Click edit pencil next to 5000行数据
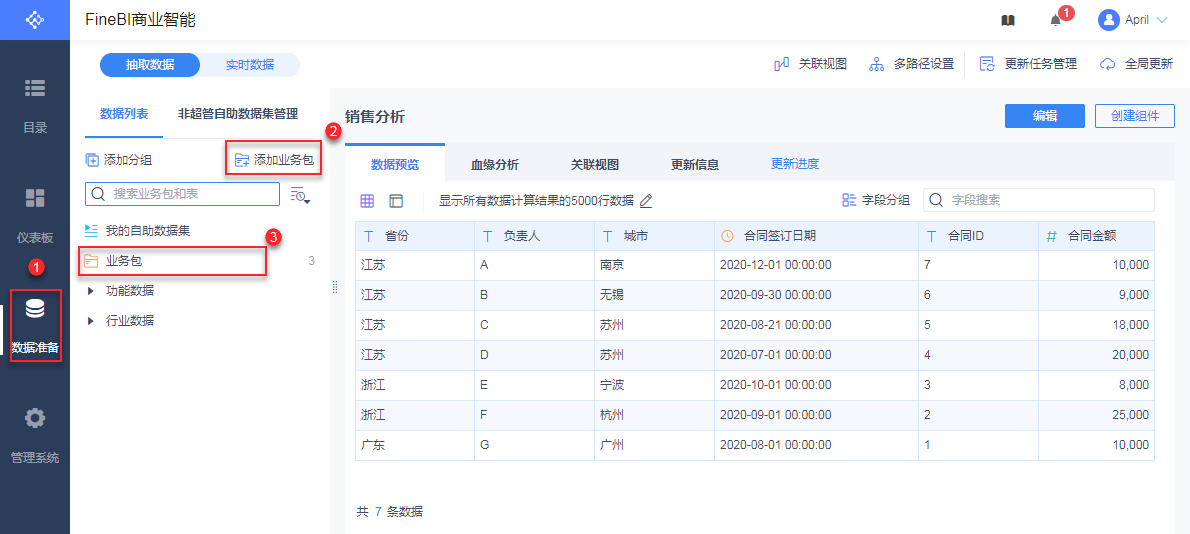This screenshot has width=1190, height=534. 646,201
